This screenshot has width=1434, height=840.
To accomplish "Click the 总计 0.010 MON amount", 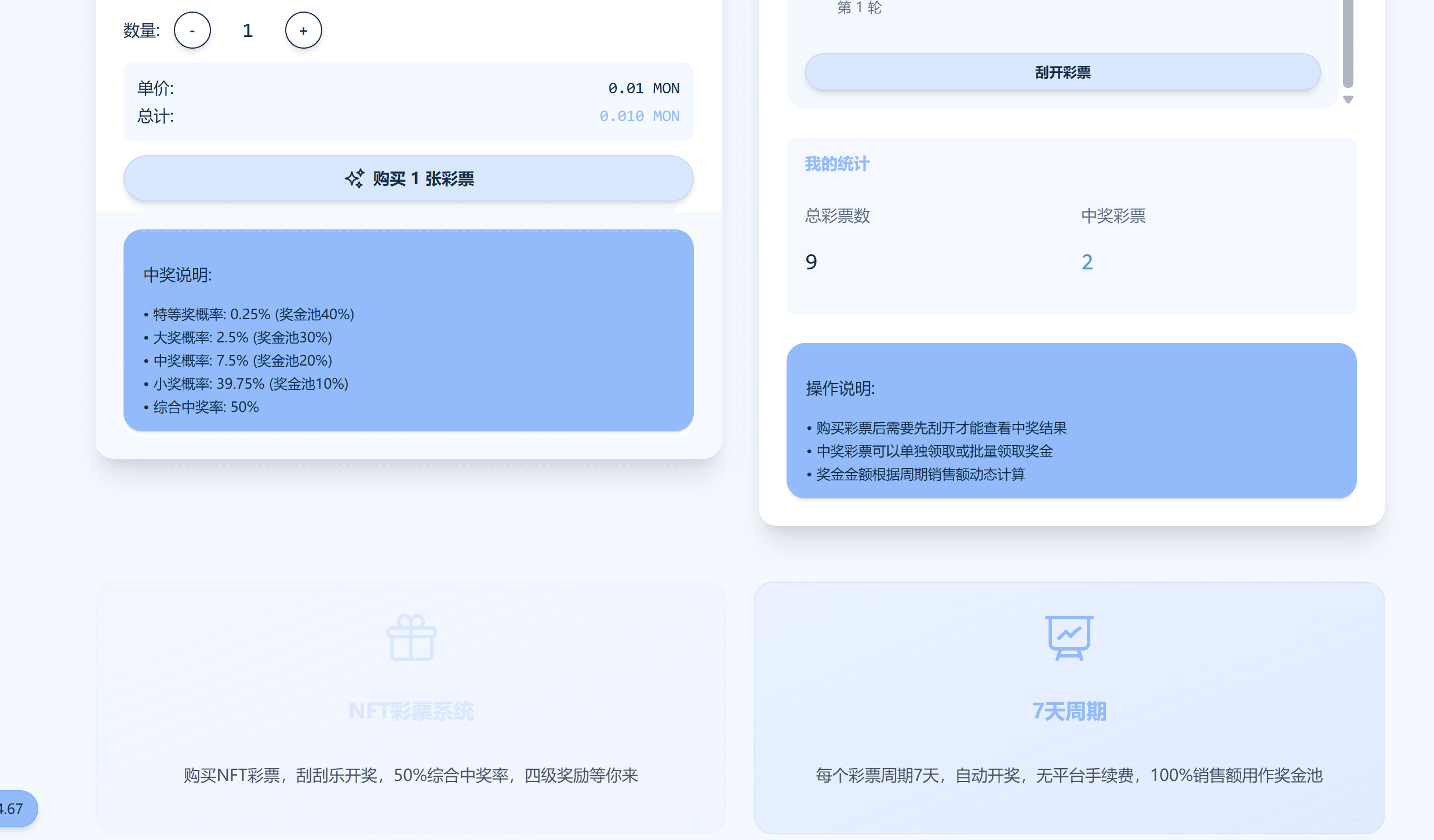I will tap(639, 116).
